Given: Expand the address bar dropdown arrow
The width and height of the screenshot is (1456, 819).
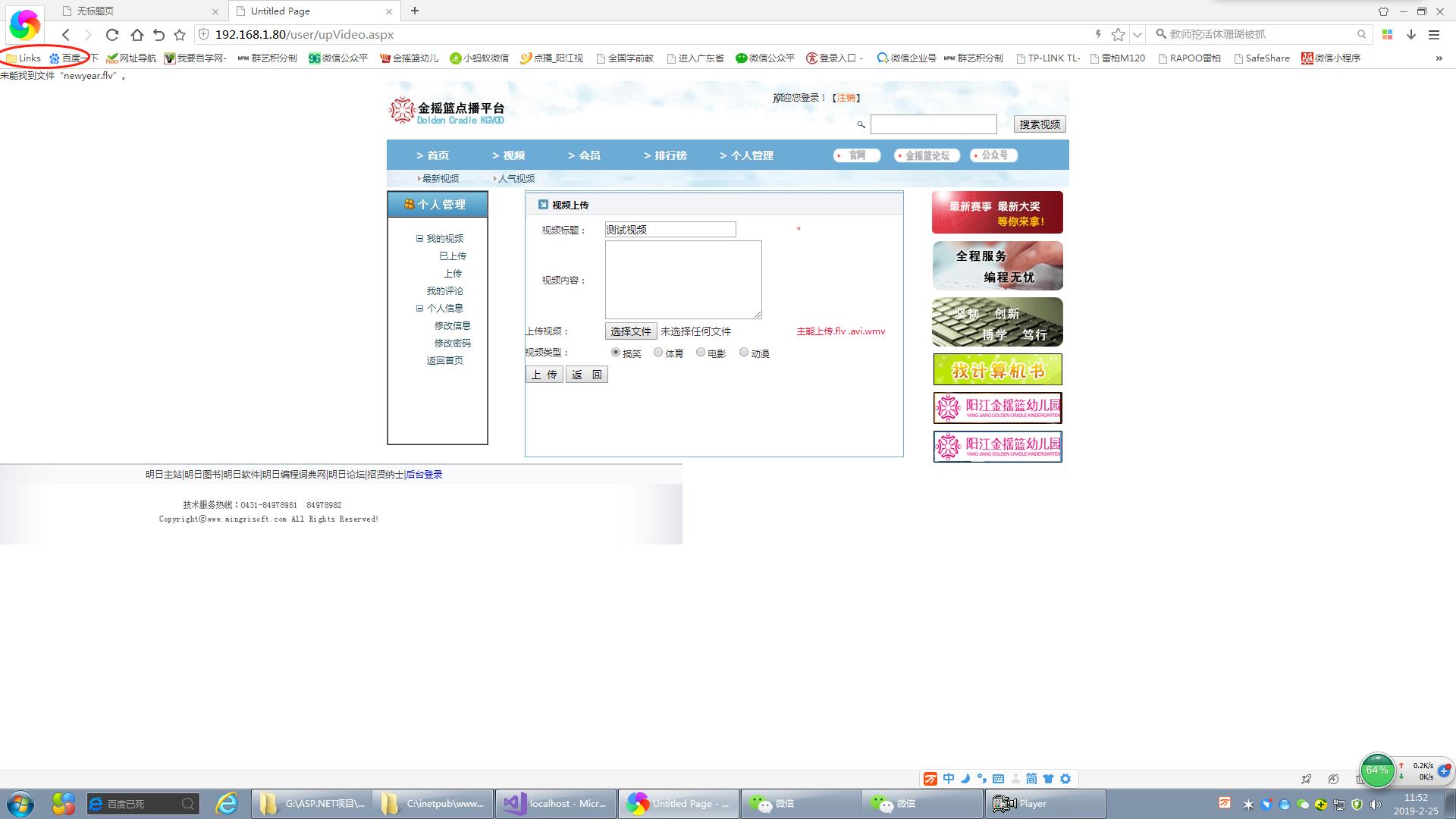Looking at the screenshot, I should coord(1137,34).
